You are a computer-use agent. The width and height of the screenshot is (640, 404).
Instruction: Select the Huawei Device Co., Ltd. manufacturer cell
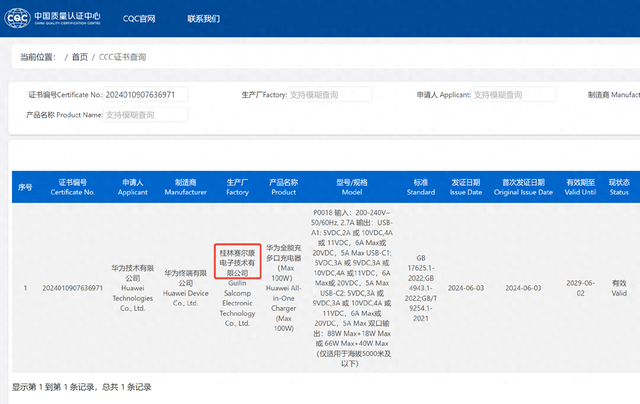click(x=186, y=288)
